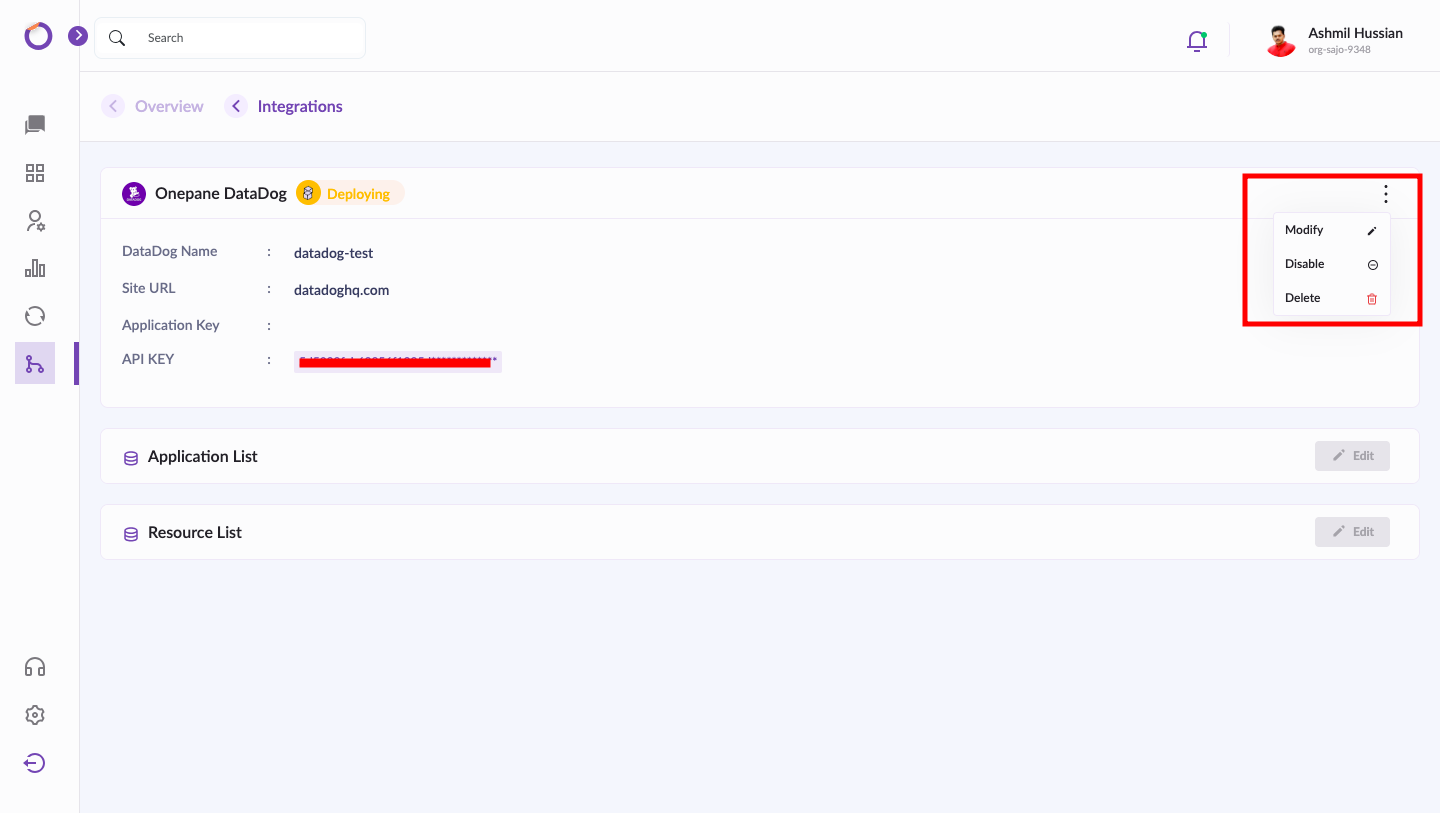The height and width of the screenshot is (813, 1440).
Task: Go back using the Overview chevron
Action: tap(113, 106)
